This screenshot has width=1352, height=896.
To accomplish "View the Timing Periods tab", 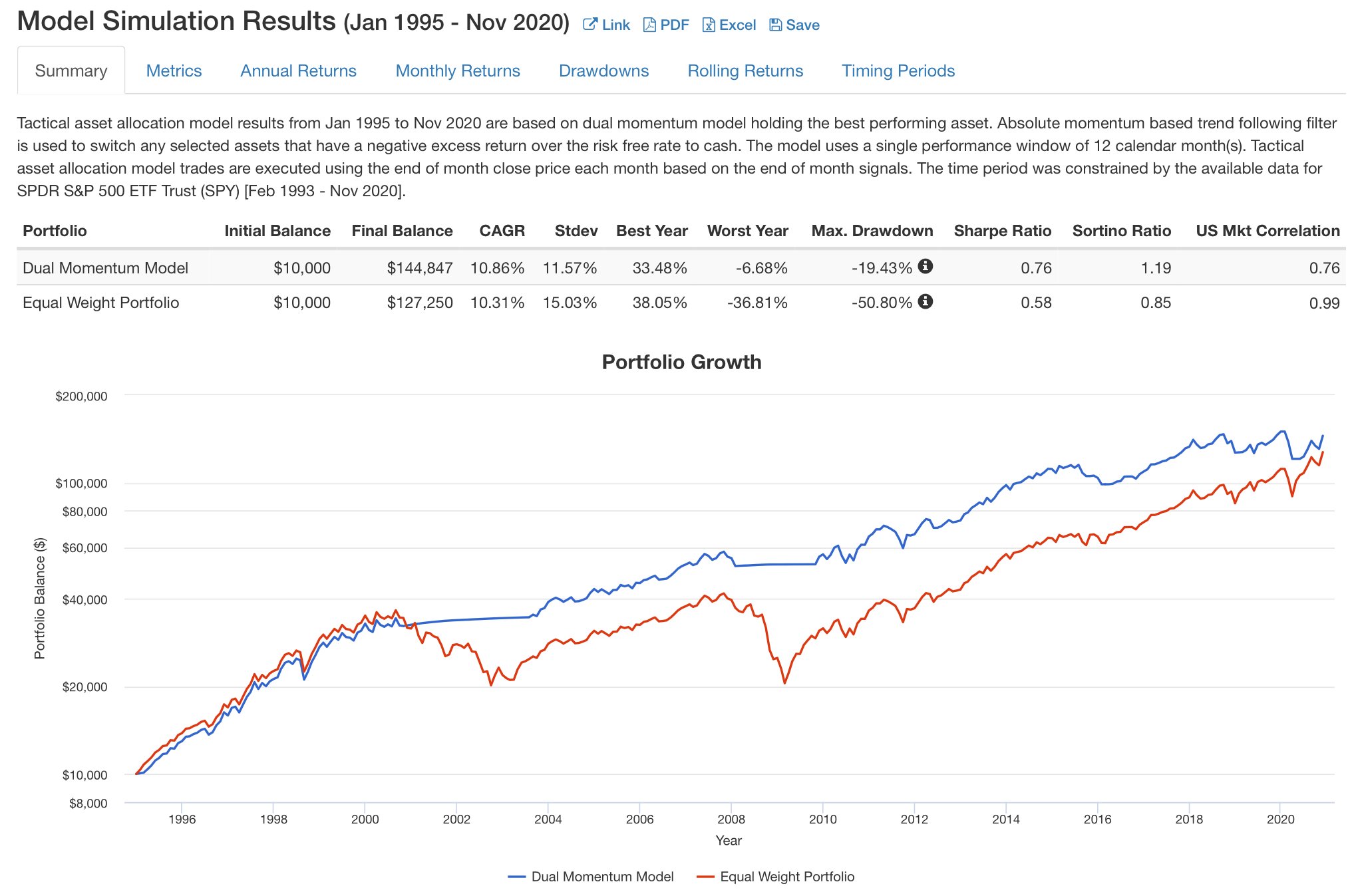I will 898,71.
